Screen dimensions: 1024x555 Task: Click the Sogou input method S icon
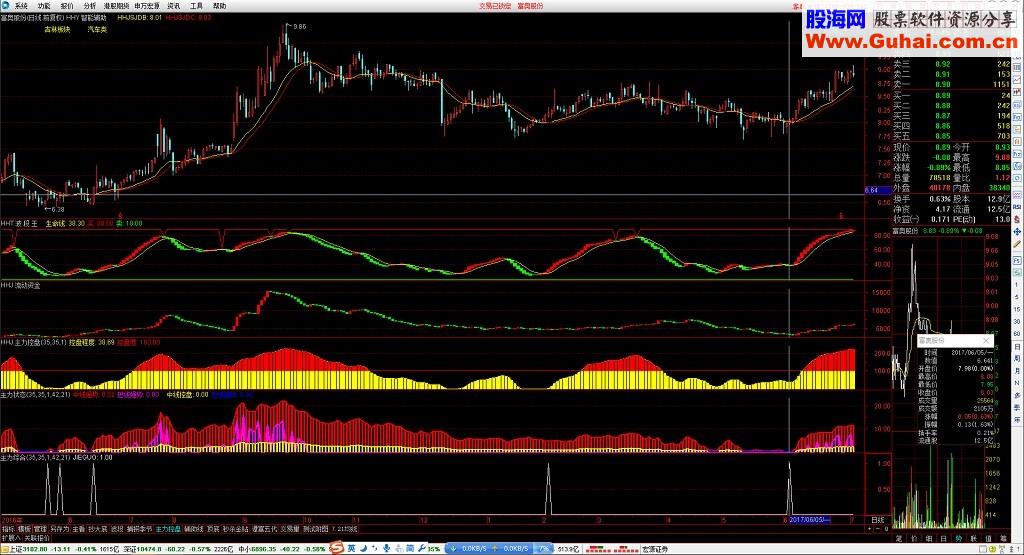[x=338, y=548]
